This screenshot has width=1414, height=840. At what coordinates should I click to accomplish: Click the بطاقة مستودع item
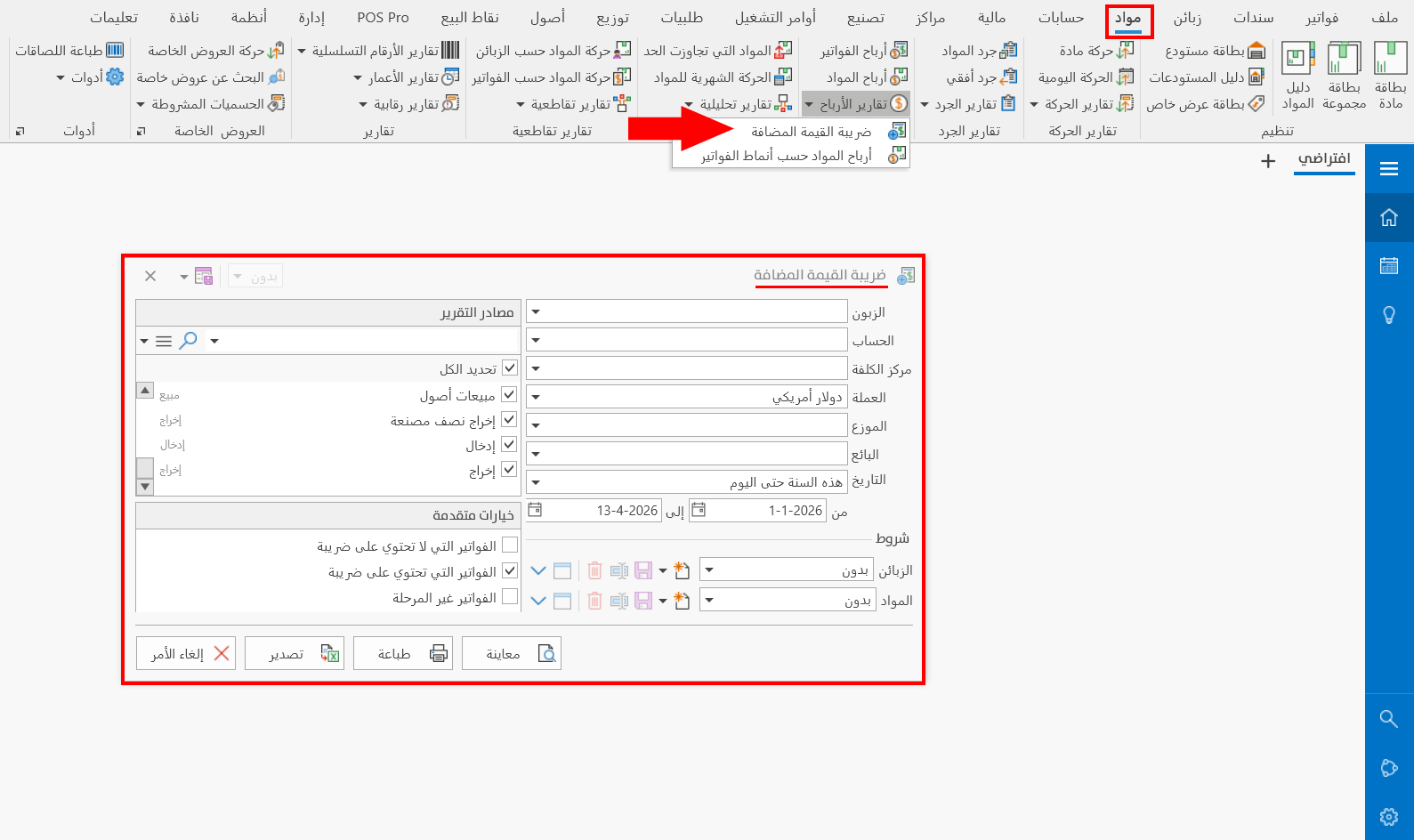tap(1216, 51)
